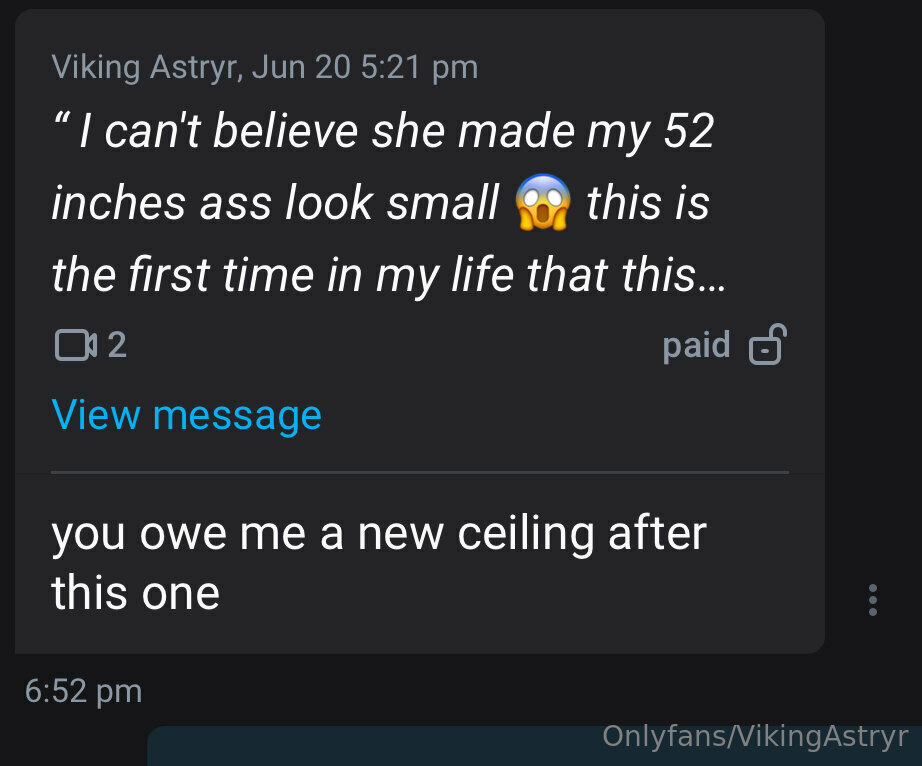Select the 'Viking Astryr, Jun 20 5:21 pm' header
The image size is (922, 766).
265,67
